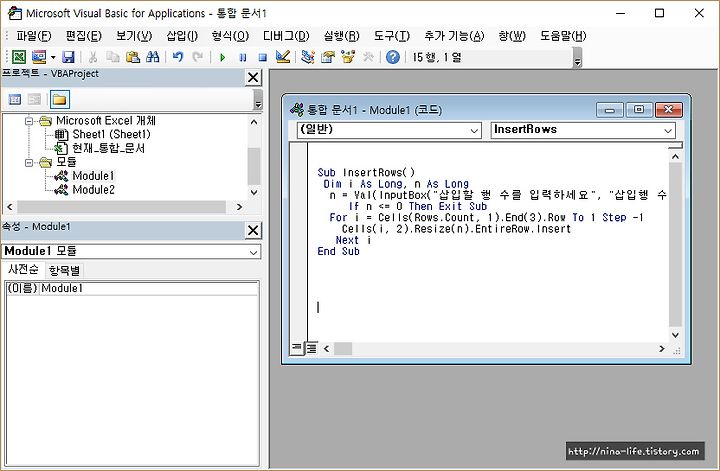
Task: Open Visual Basic Help question icon
Action: click(x=393, y=57)
